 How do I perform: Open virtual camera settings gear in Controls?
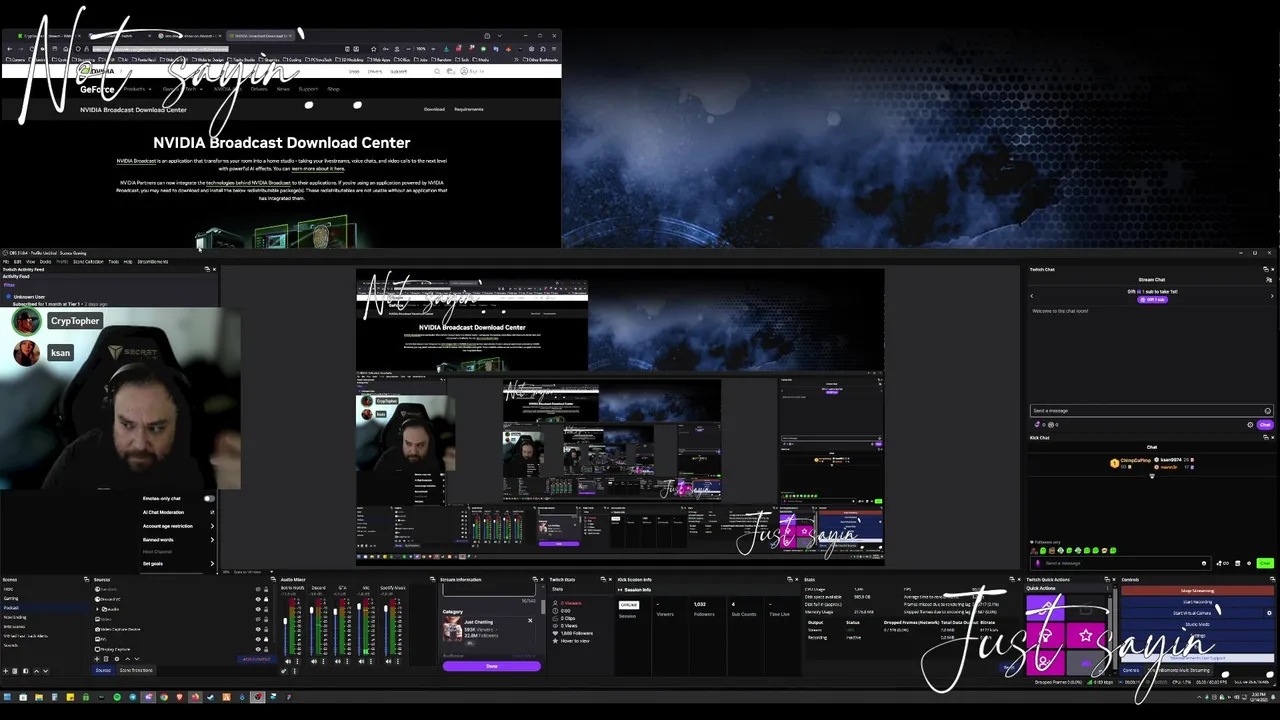[1269, 613]
